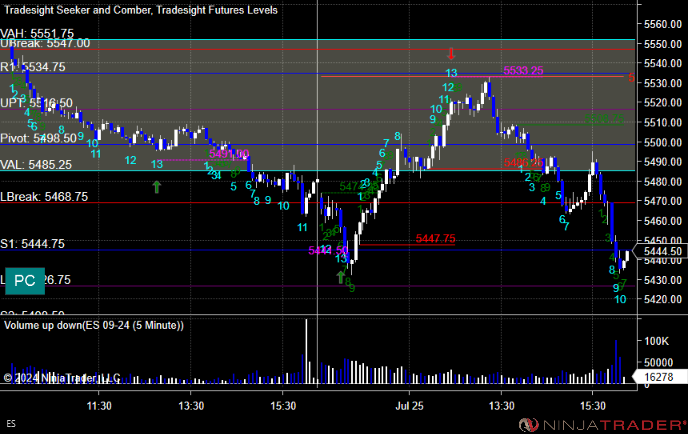Click the 5430.00 price axis label
688x434 pixels.
[x=663, y=280]
